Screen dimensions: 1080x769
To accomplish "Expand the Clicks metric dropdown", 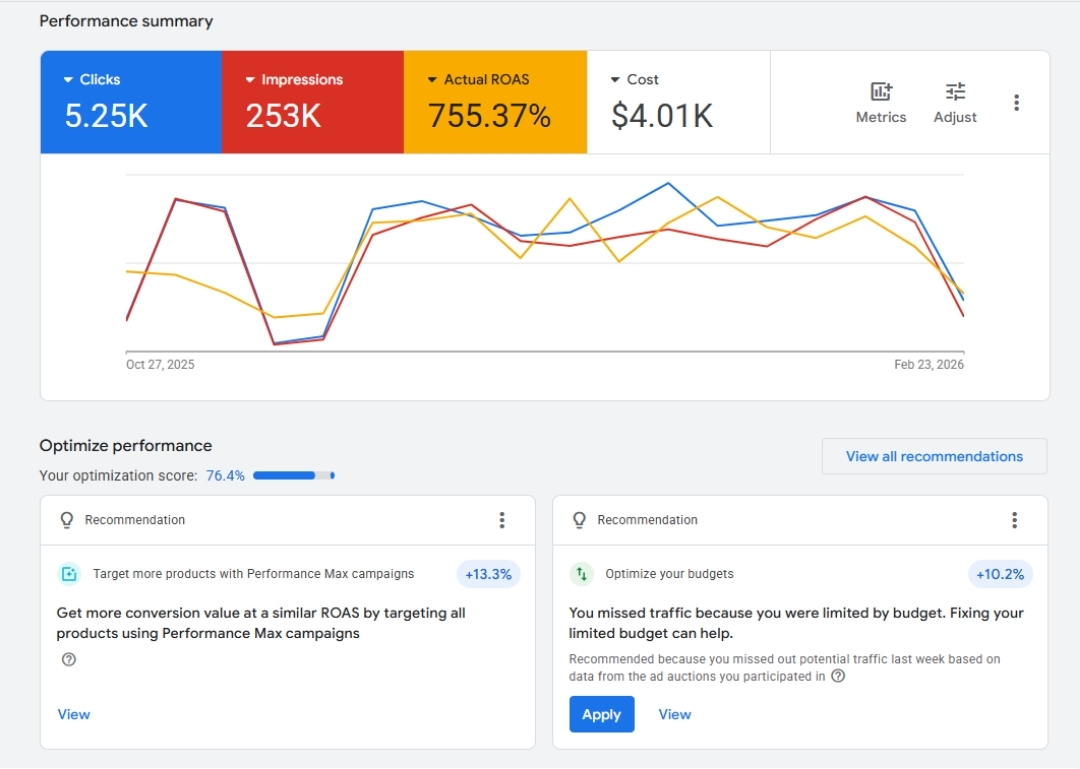I will (x=68, y=80).
